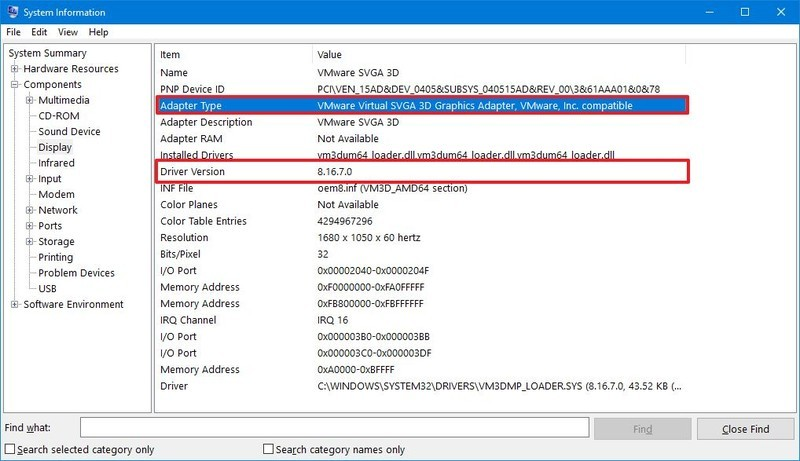
Task: Select the Adapter RAM row
Action: click(x=422, y=139)
